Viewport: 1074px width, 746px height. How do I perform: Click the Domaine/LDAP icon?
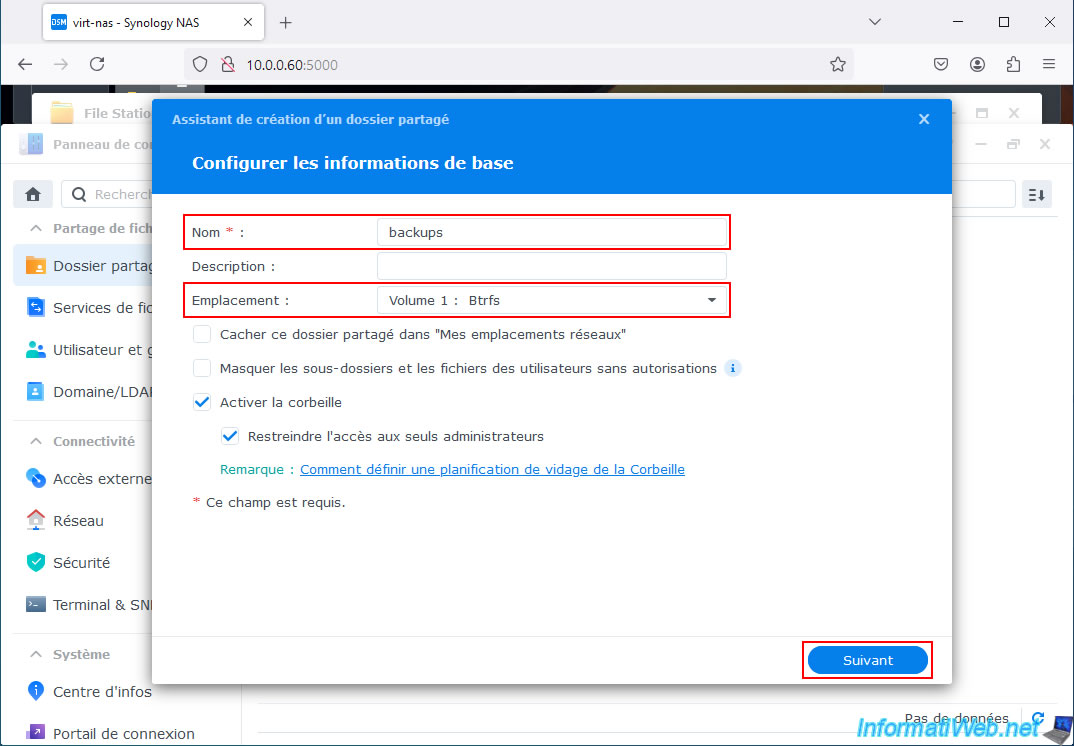[x=36, y=392]
